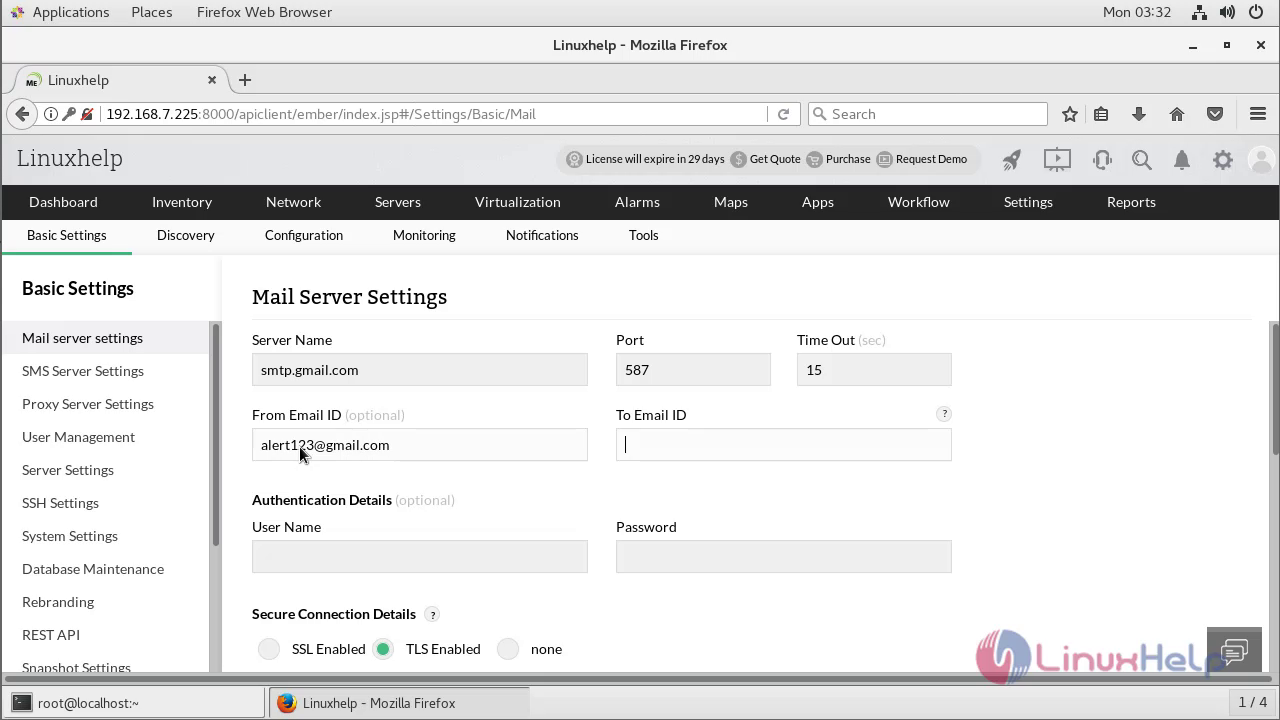The width and height of the screenshot is (1280, 720).
Task: Open the Network menu
Action: (x=293, y=202)
